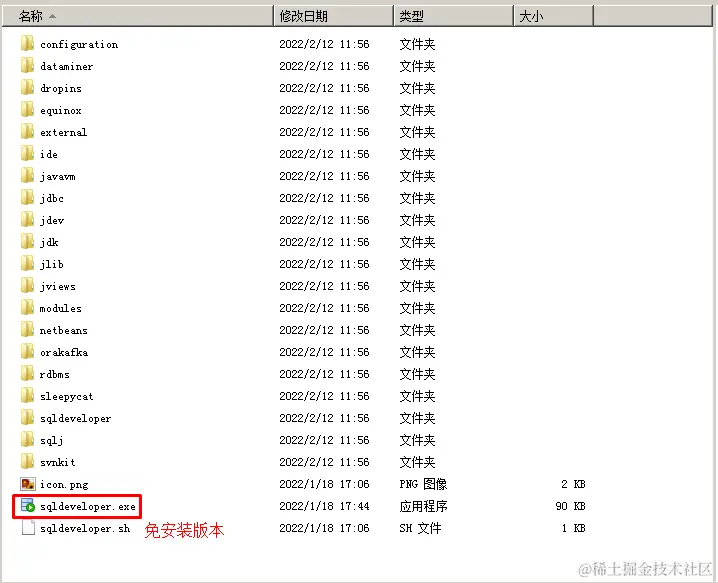
Task: Select the icon.png file name
Action: pyautogui.click(x=64, y=484)
